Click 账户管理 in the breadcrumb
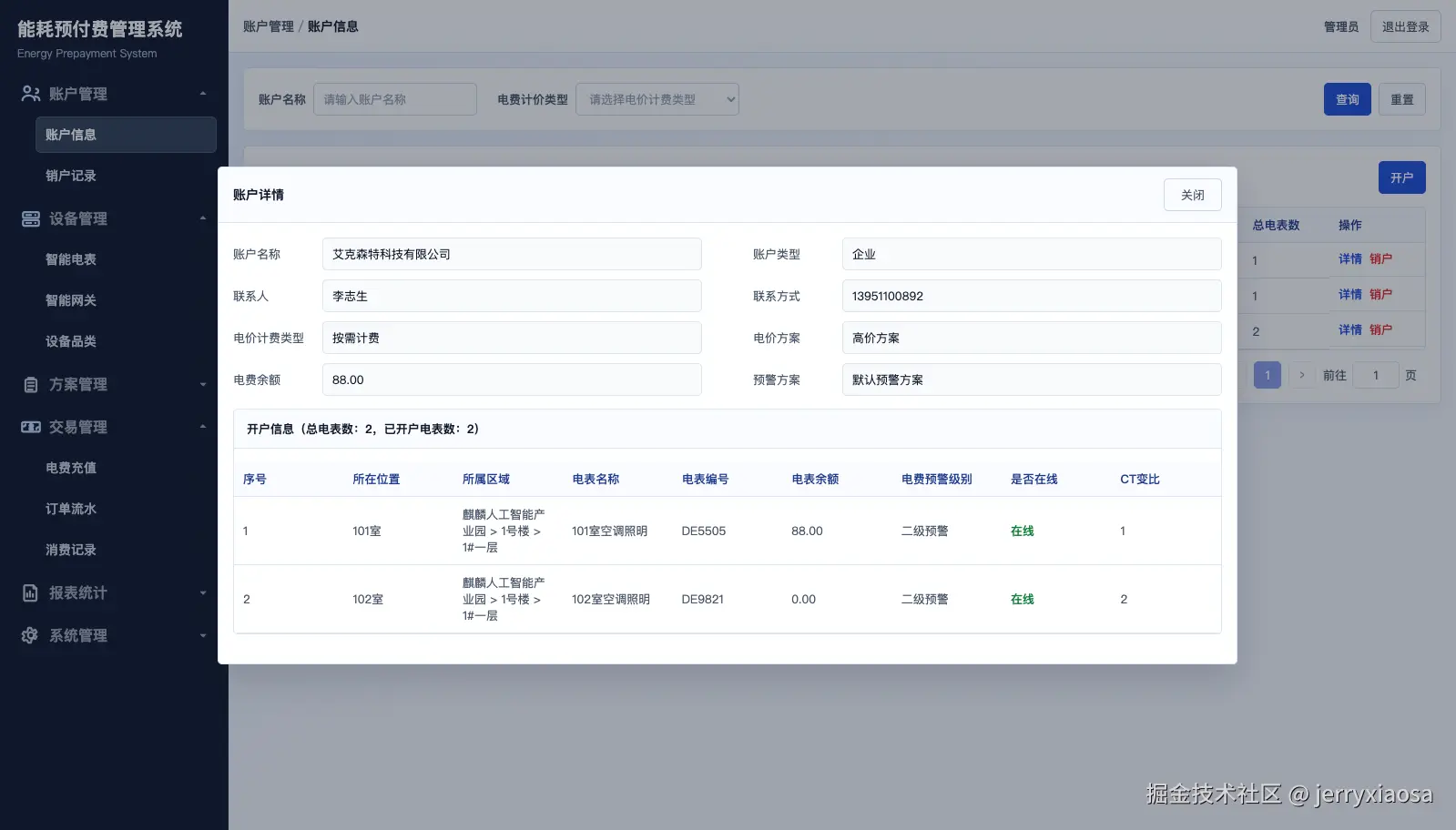1456x830 pixels. 268,26
